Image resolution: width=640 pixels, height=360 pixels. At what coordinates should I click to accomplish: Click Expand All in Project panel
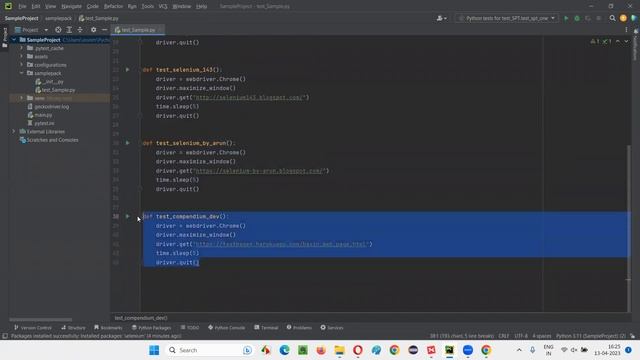(x=69, y=30)
